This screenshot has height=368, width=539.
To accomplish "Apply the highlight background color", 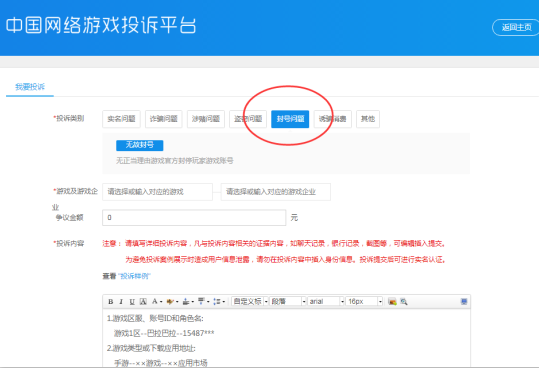I will (170, 302).
